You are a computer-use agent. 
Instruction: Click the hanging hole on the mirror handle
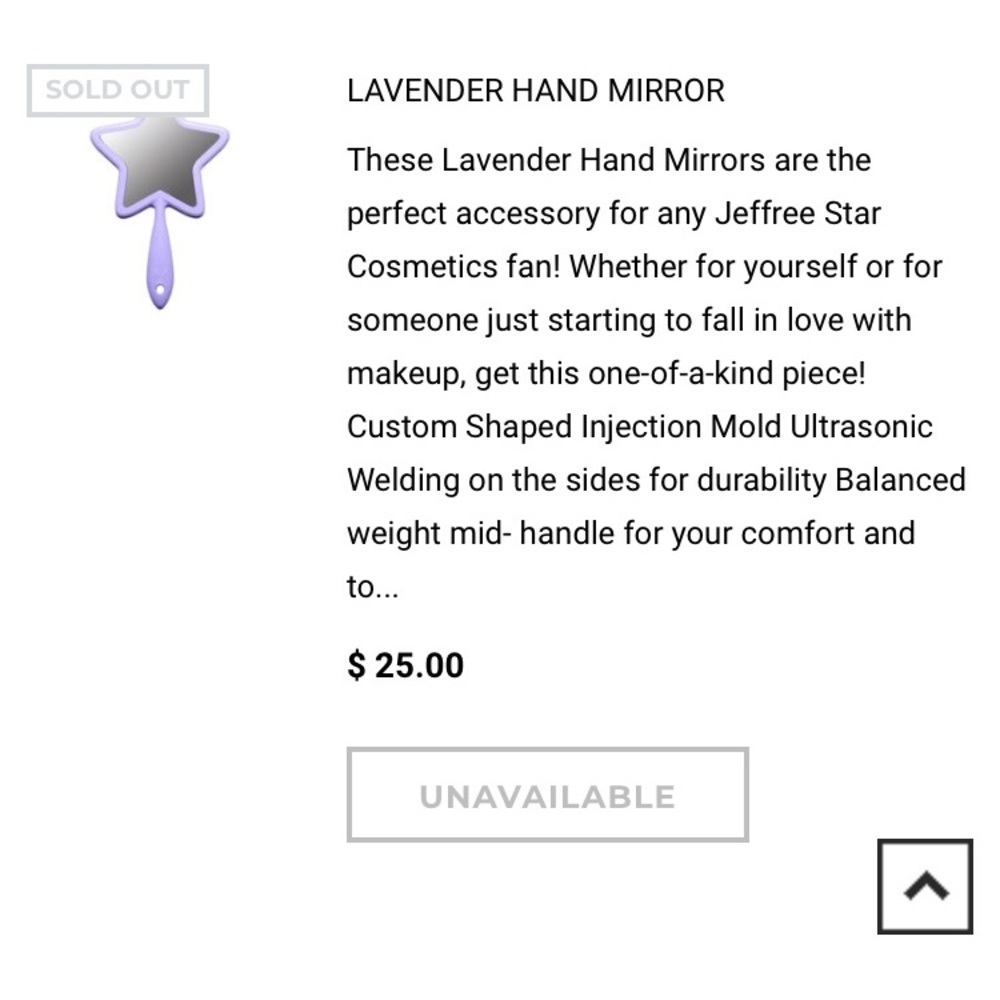click(x=160, y=291)
